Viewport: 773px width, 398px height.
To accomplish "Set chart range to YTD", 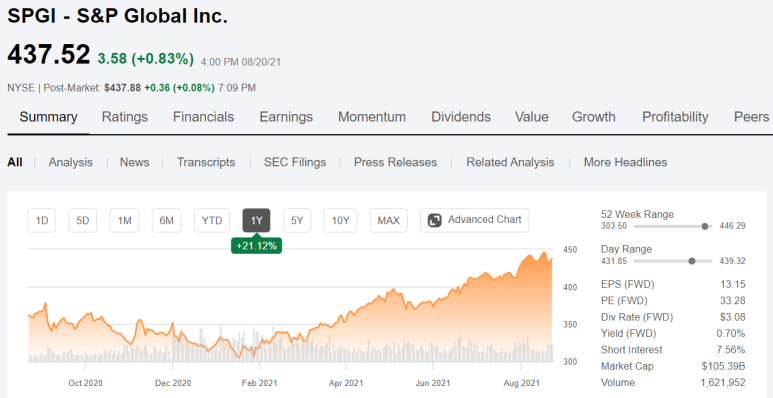I will point(212,220).
